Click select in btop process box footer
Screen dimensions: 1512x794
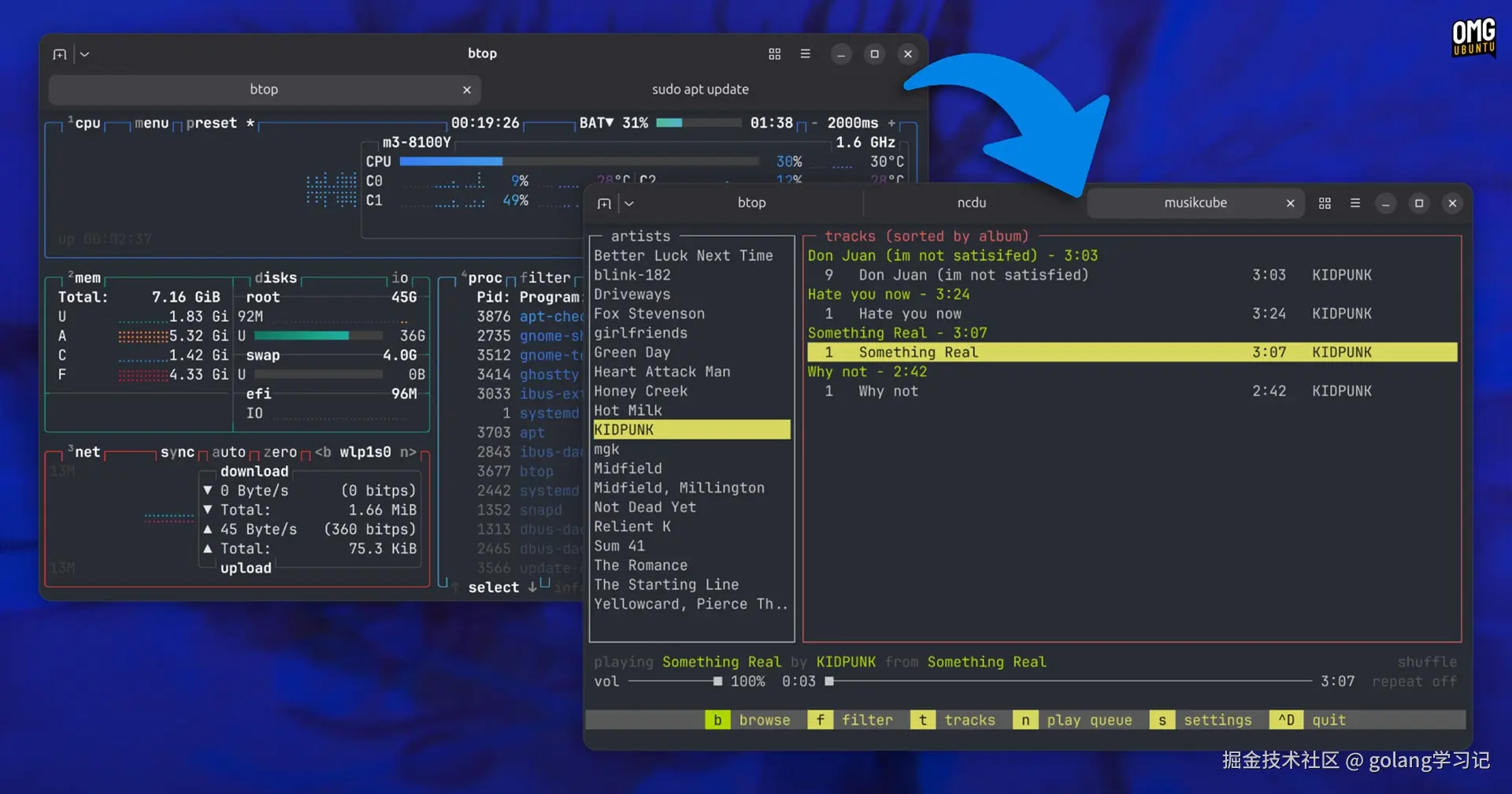[494, 588]
